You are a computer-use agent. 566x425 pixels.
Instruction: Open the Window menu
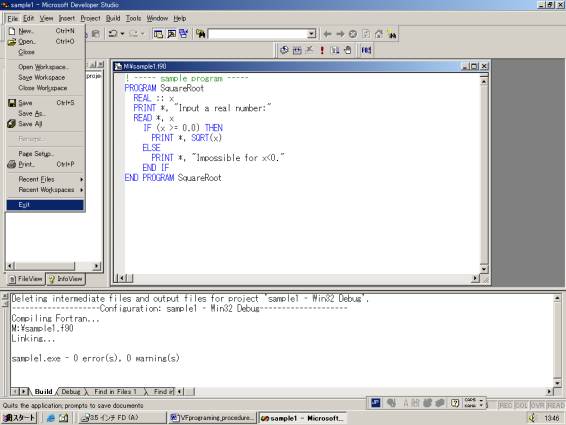point(157,18)
